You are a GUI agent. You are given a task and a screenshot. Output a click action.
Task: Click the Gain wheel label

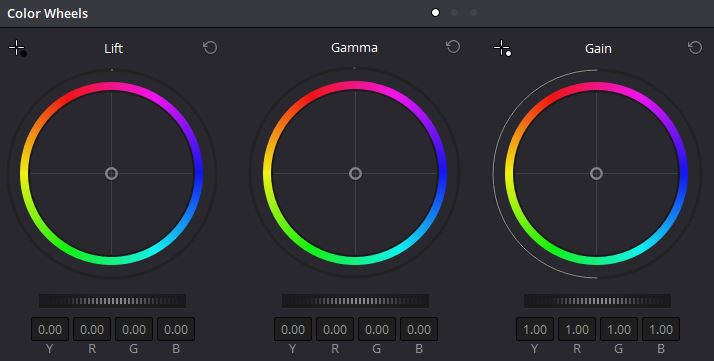(598, 48)
